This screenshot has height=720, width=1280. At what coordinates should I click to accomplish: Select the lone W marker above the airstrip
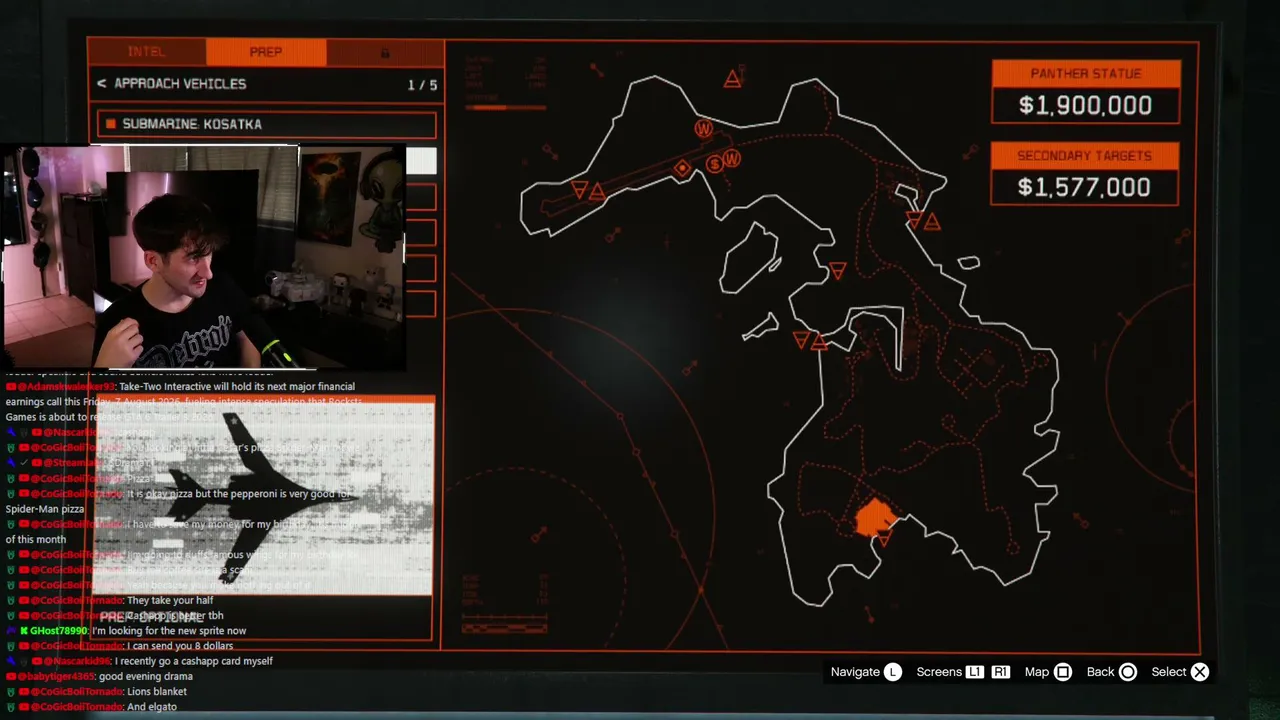(704, 129)
